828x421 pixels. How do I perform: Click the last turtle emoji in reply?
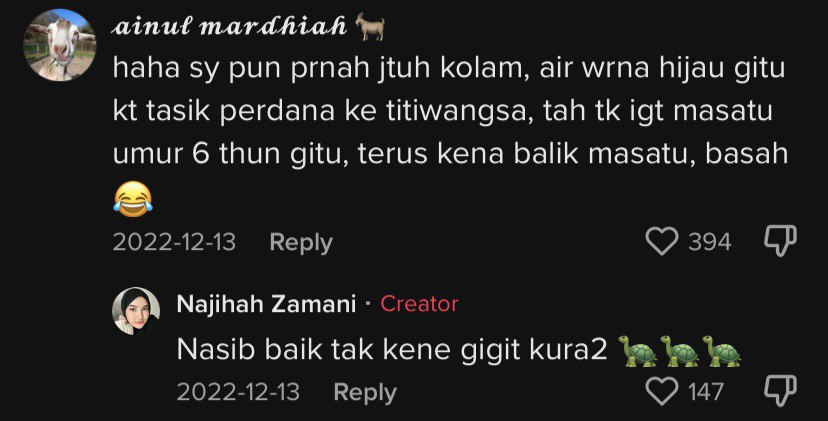pos(721,351)
